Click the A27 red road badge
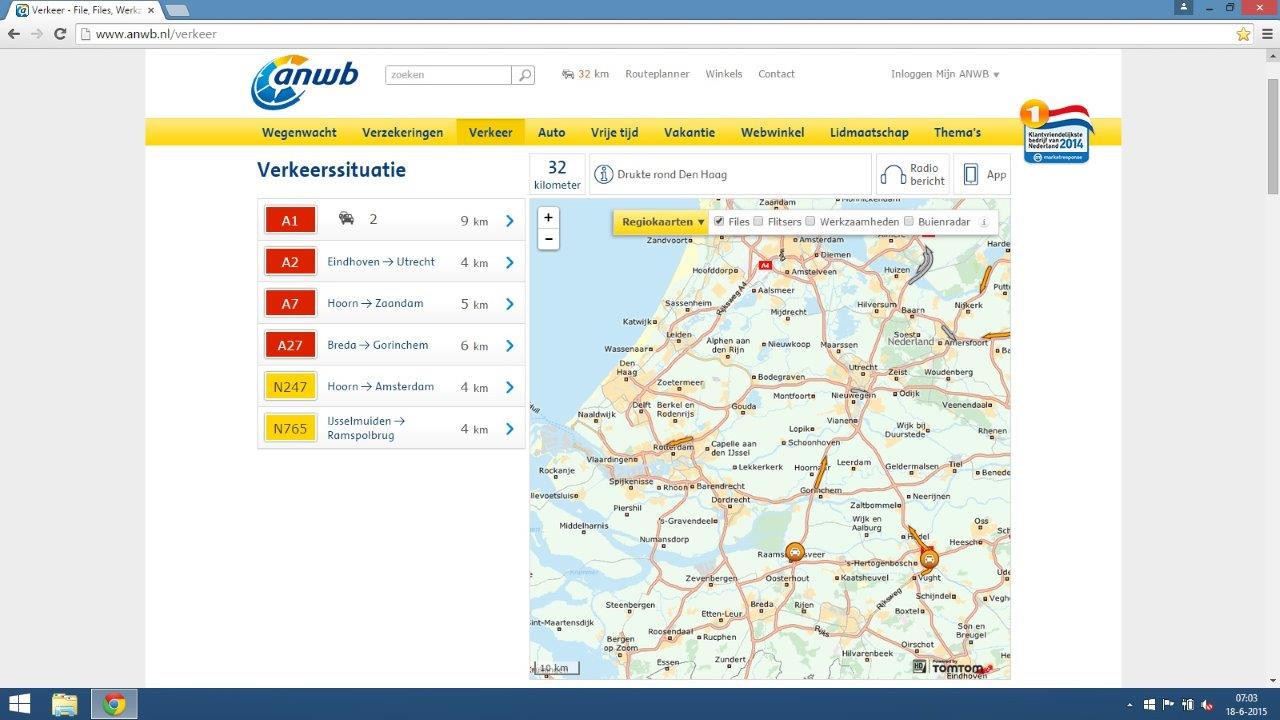The width and height of the screenshot is (1280, 720). click(290, 346)
